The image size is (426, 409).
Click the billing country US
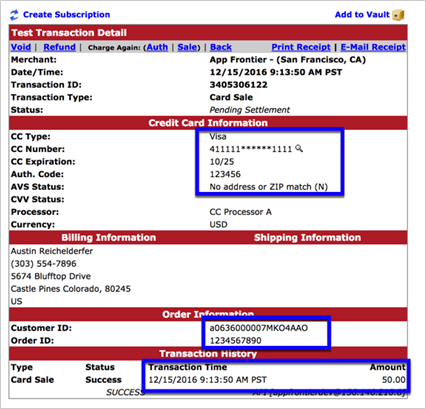click(x=16, y=301)
